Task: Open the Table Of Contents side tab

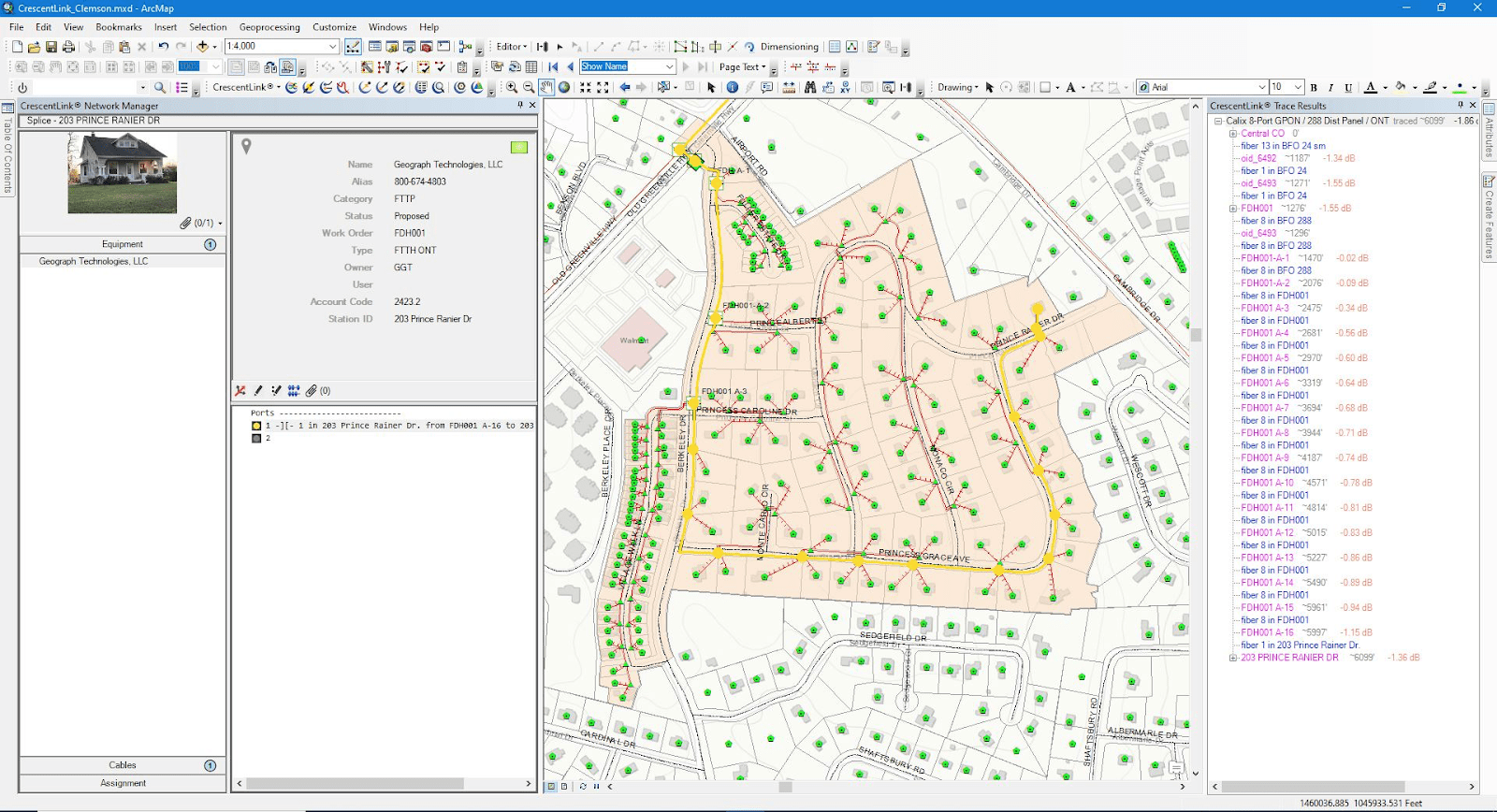Action: tap(7, 150)
